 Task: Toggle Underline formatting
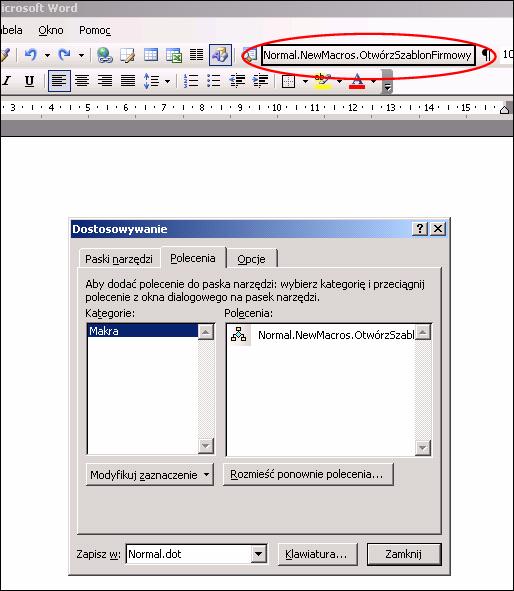[29, 81]
